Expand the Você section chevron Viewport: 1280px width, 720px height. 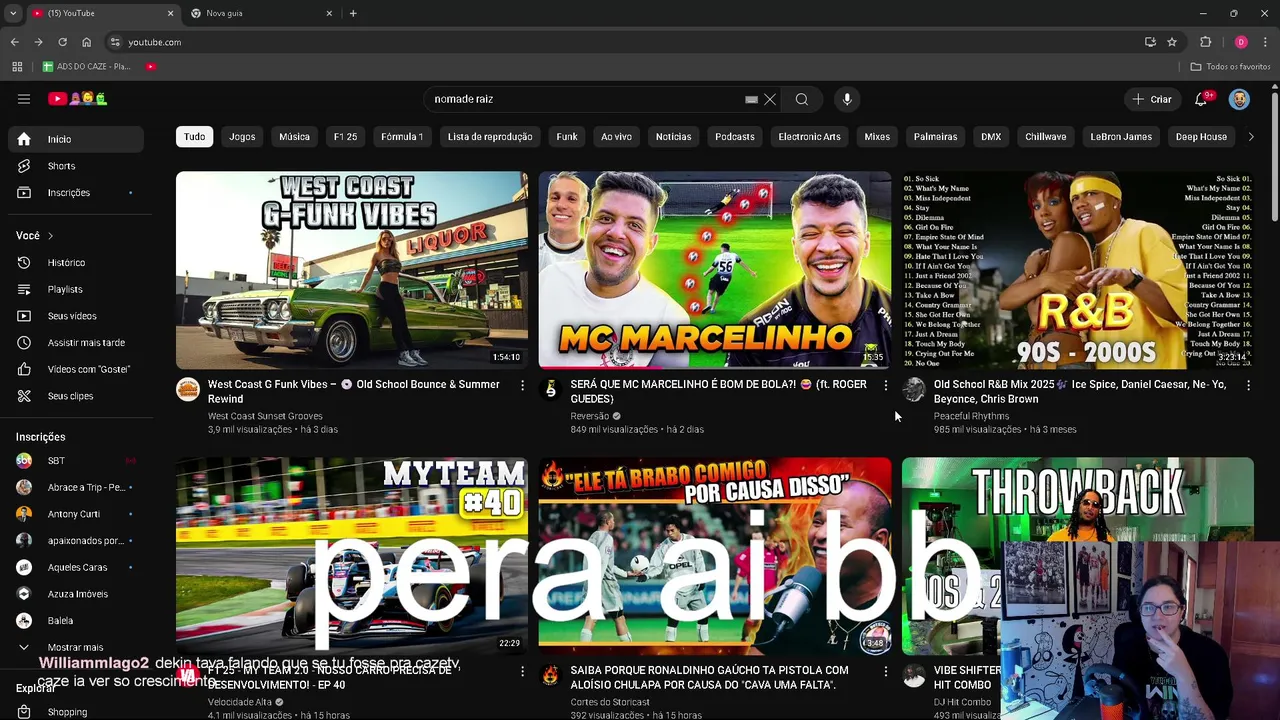[x=50, y=236]
